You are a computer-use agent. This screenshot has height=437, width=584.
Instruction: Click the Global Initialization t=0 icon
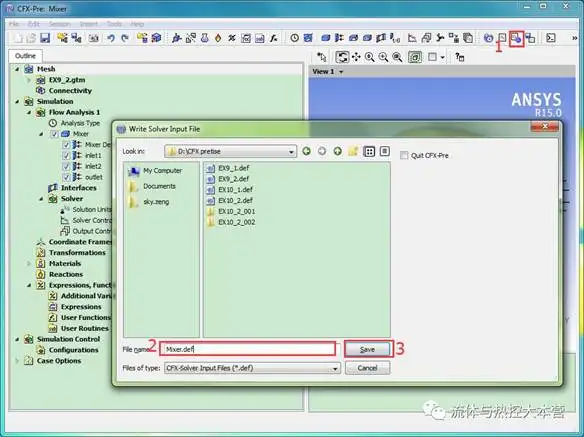(x=395, y=38)
